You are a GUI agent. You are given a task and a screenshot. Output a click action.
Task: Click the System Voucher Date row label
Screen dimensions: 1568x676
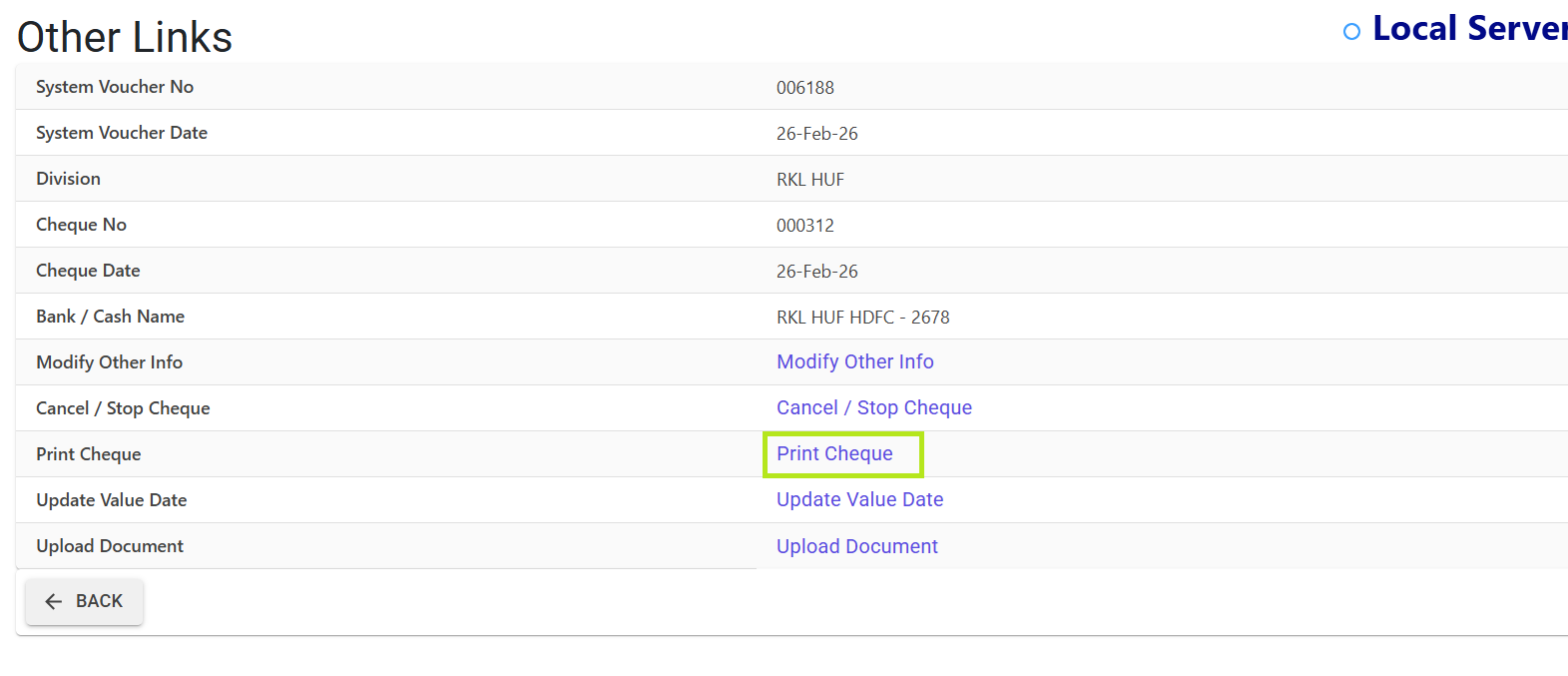pos(122,133)
